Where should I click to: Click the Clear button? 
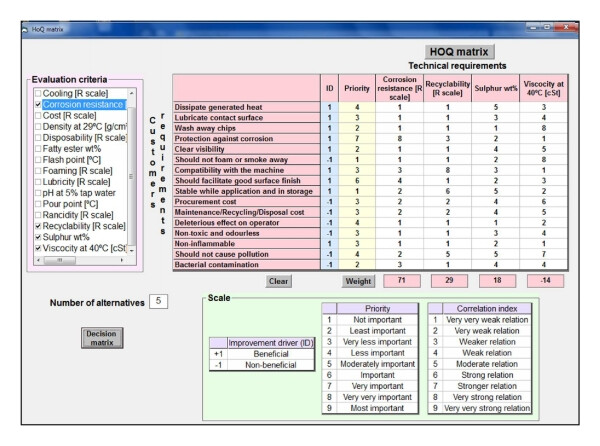[278, 281]
